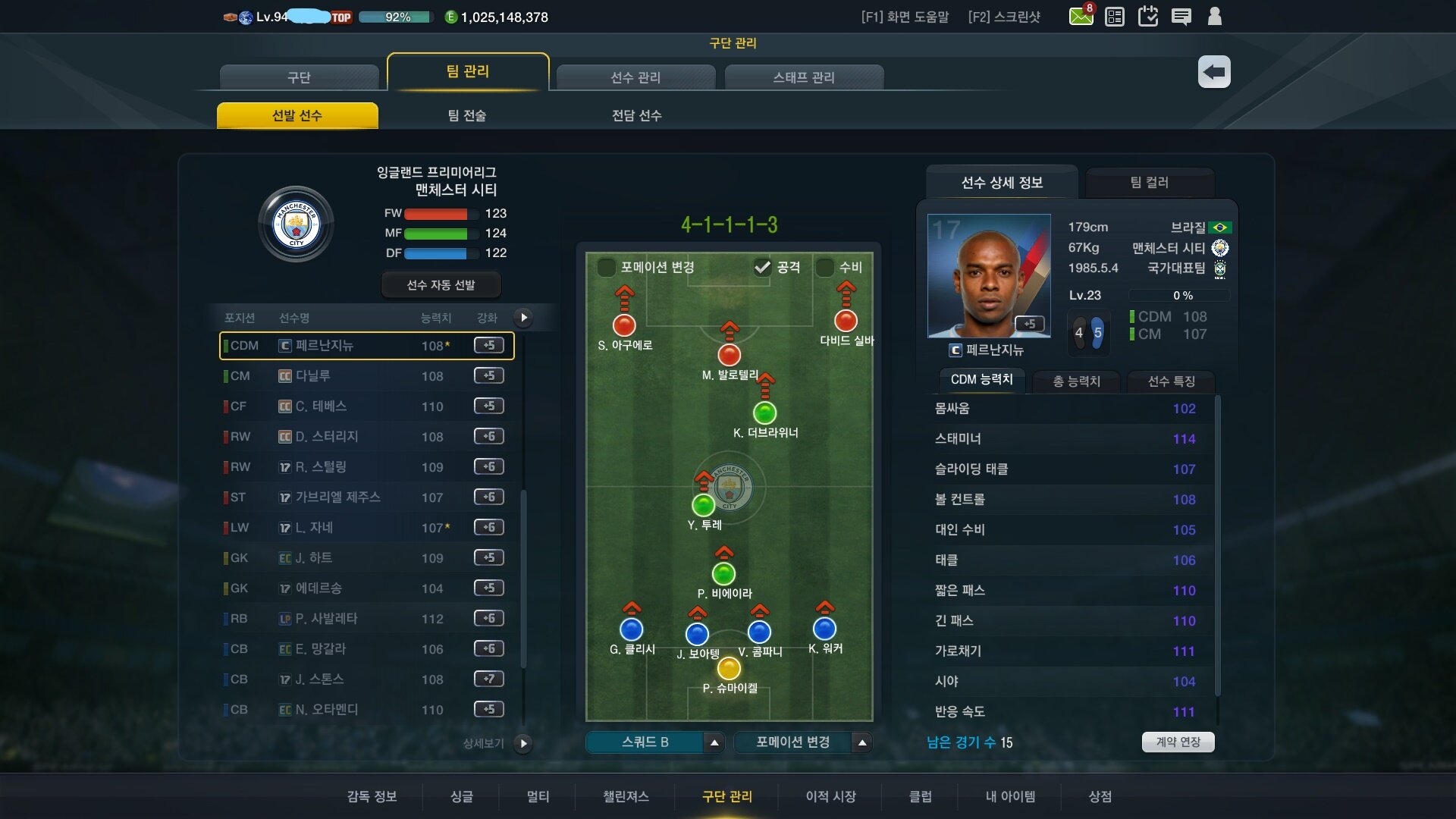Uncheck the 공격 checkbox
The height and width of the screenshot is (819, 1456).
pyautogui.click(x=762, y=267)
